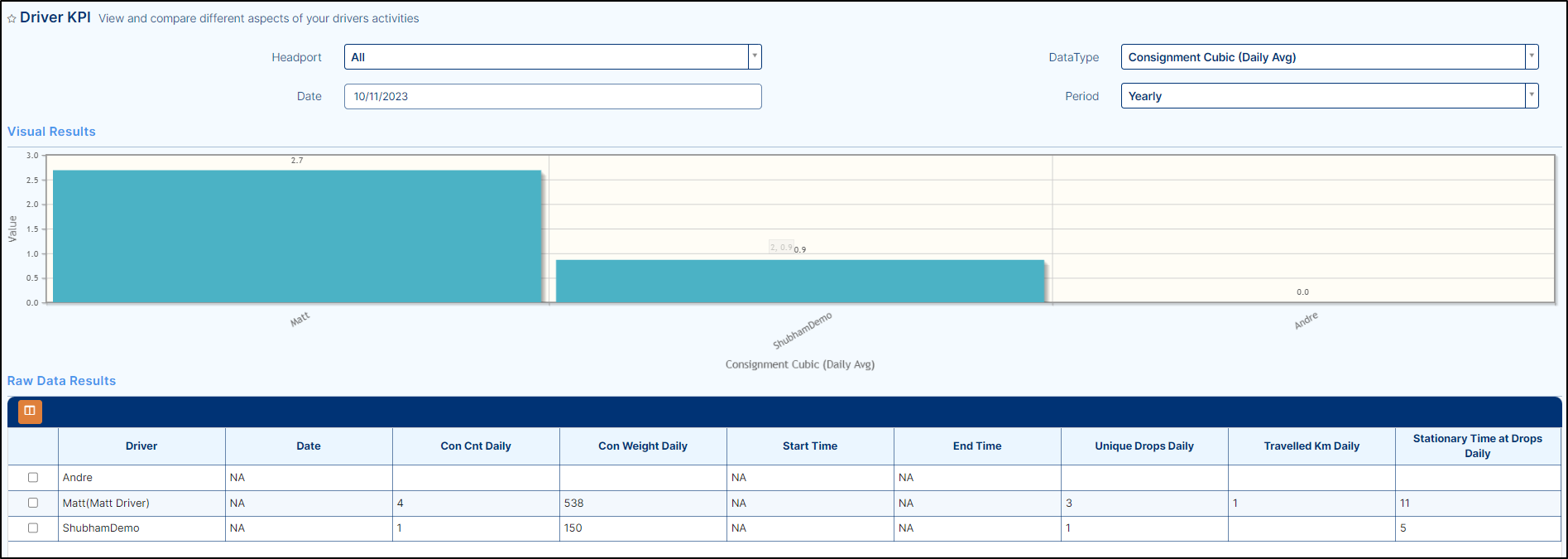Screen dimensions: 1568x559
Task: Expand the Headport dropdown
Action: click(x=754, y=57)
